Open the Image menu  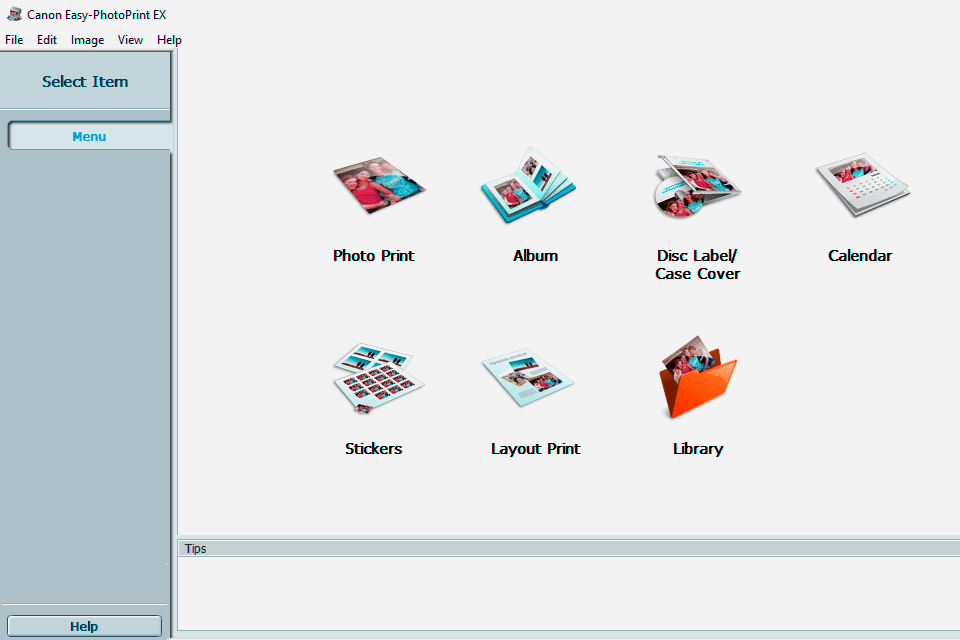pos(87,40)
